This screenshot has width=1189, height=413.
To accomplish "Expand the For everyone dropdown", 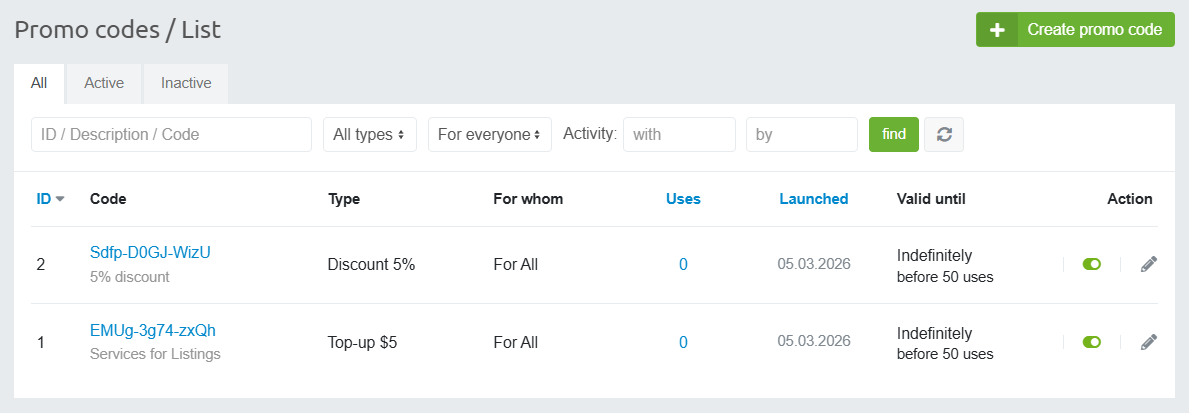I will click(489, 134).
